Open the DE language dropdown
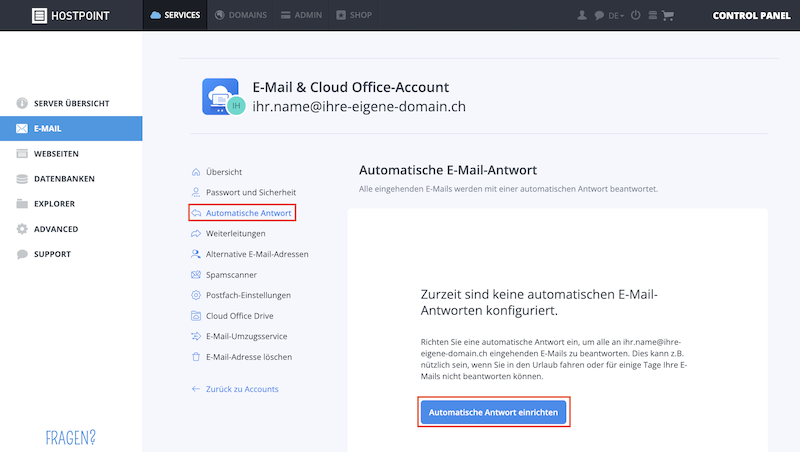 616,16
